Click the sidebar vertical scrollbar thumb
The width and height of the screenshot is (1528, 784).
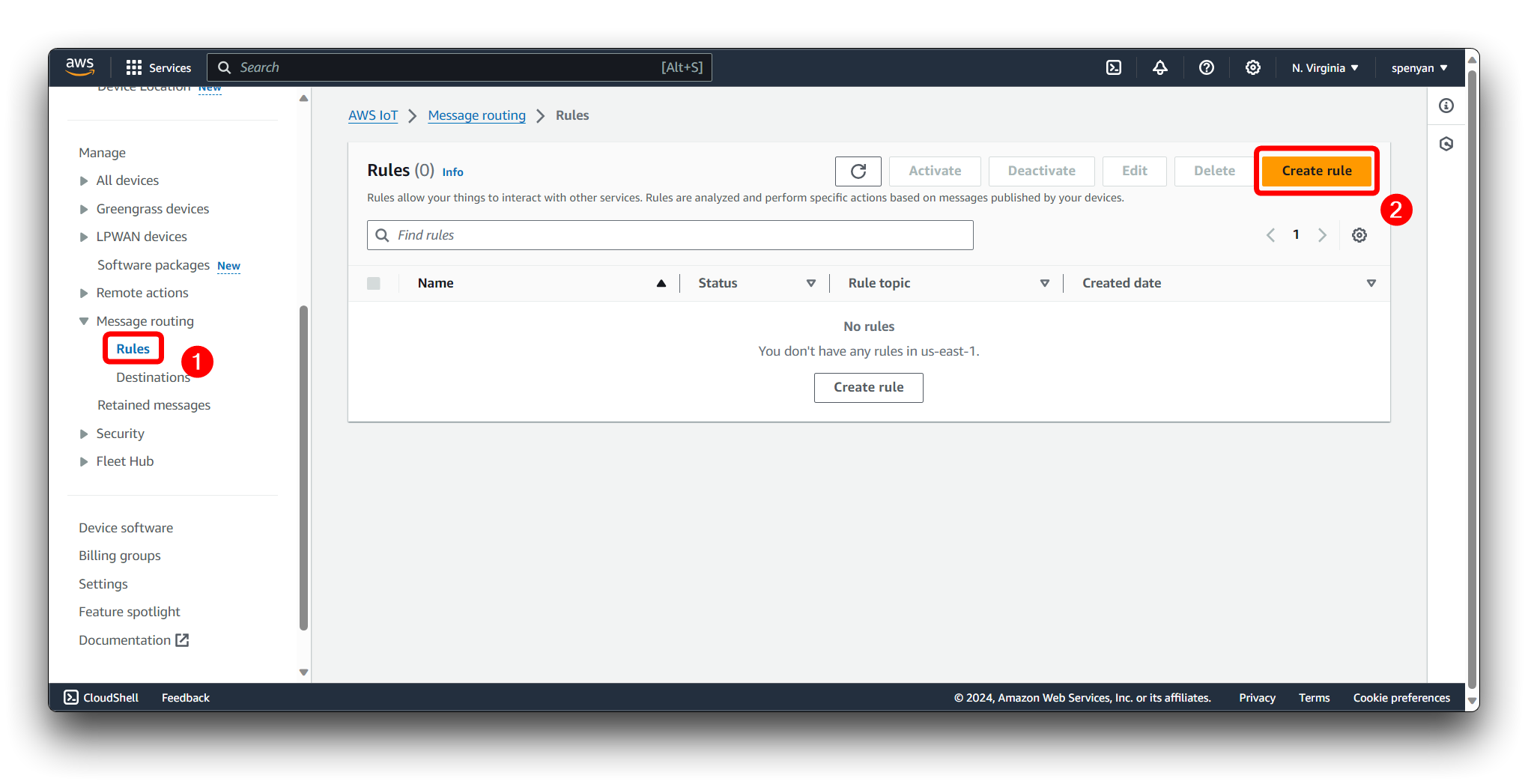[303, 468]
